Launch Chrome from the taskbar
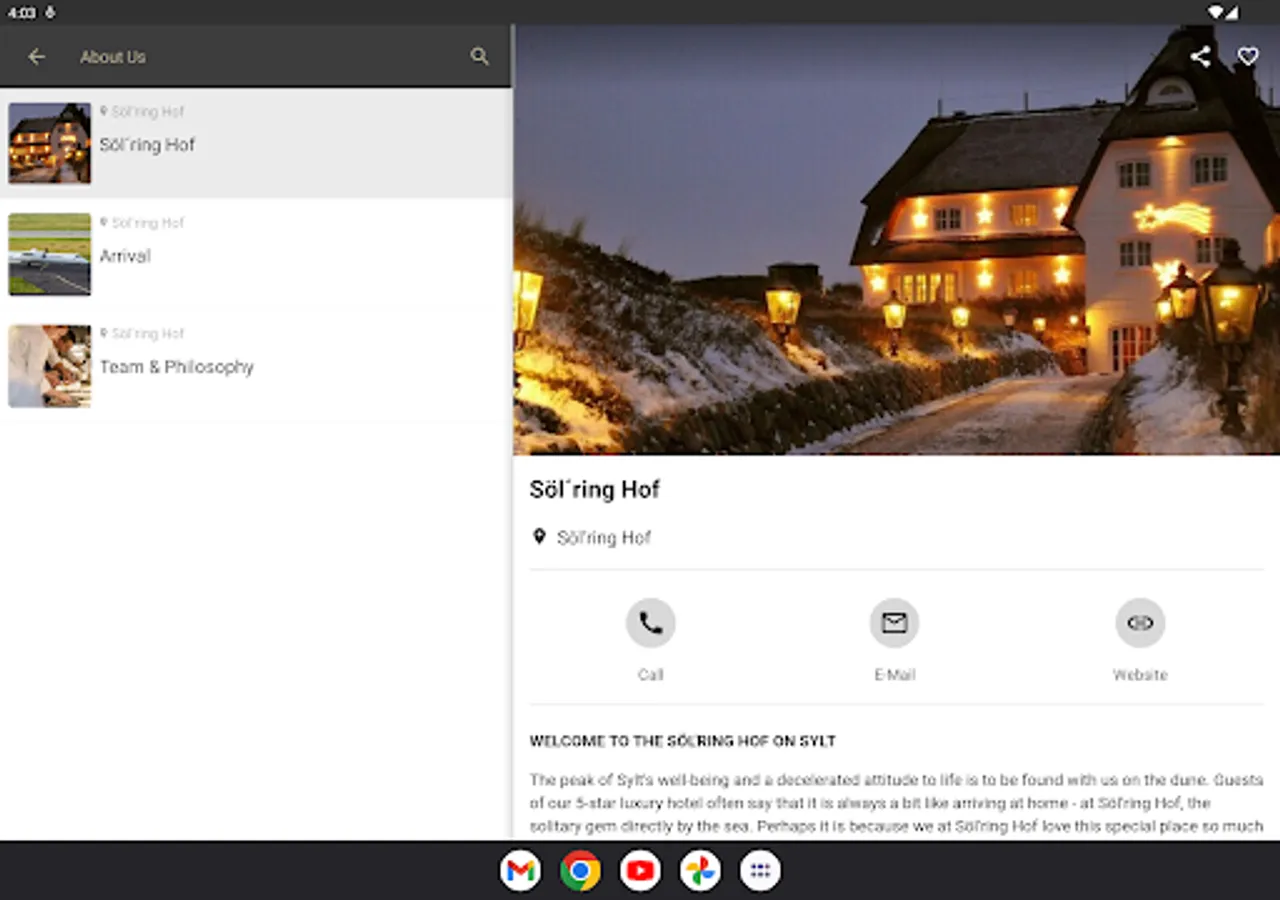Image resolution: width=1280 pixels, height=900 pixels. click(580, 871)
